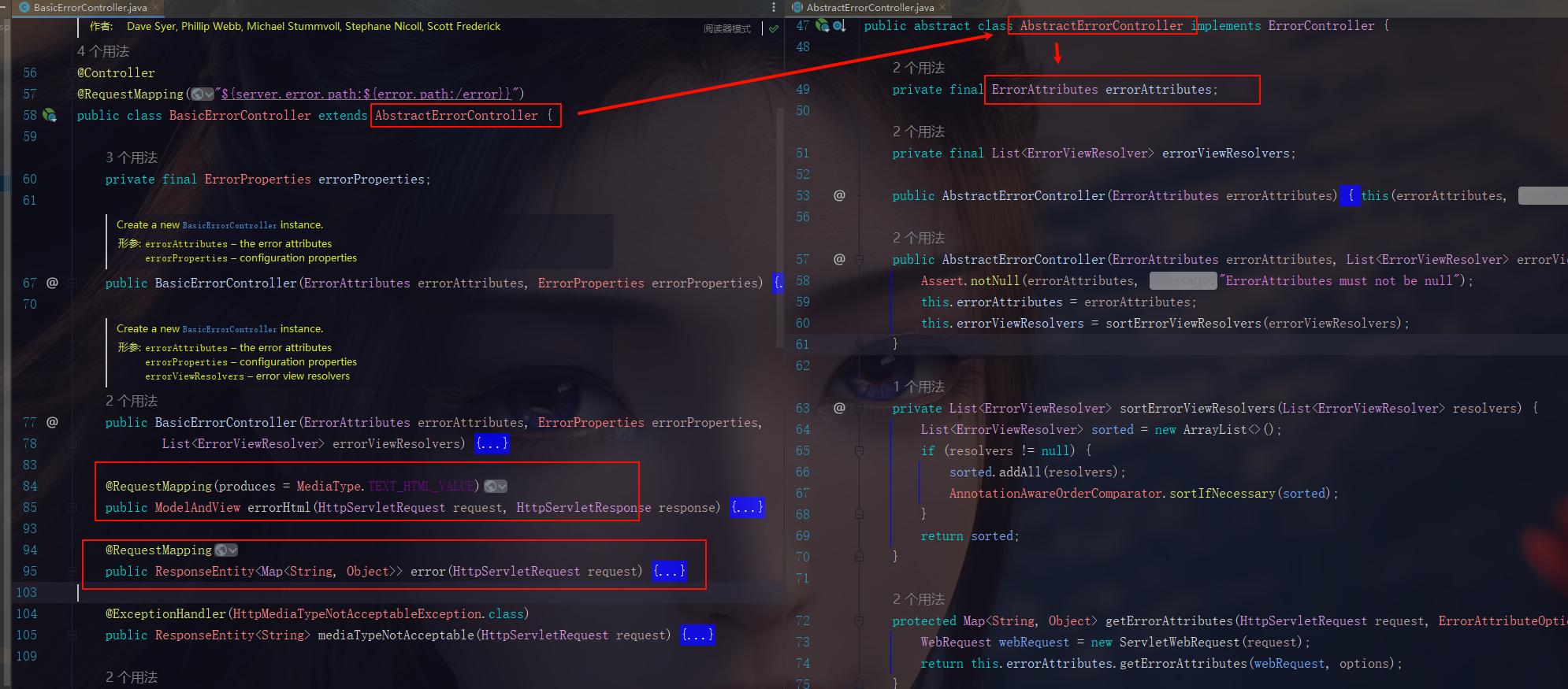Expand folded error method body on line 95
Viewport: 1568px width, 689px height.
point(669,572)
